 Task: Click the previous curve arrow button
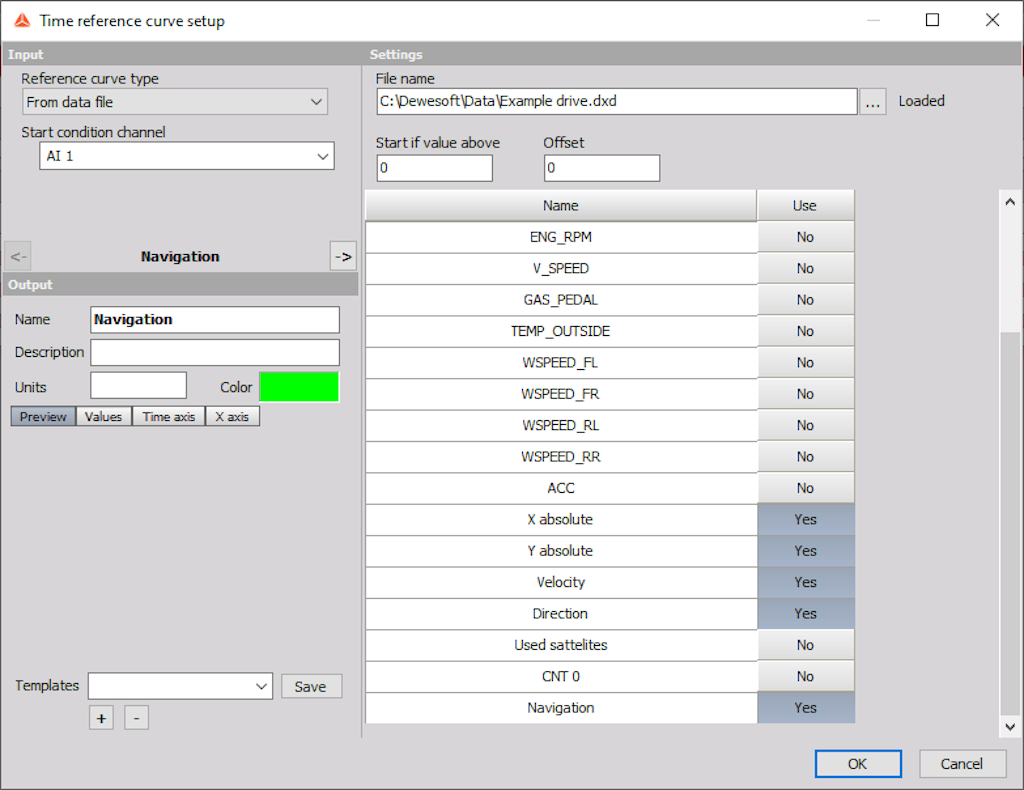(18, 257)
